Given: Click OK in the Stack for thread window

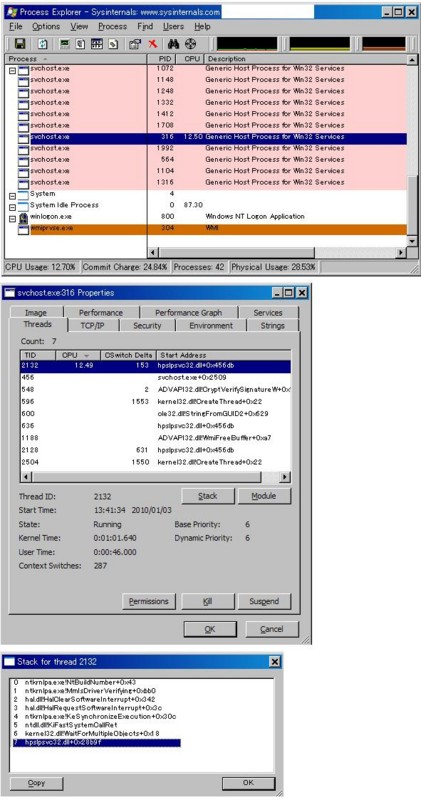Looking at the screenshot, I should [249, 783].
